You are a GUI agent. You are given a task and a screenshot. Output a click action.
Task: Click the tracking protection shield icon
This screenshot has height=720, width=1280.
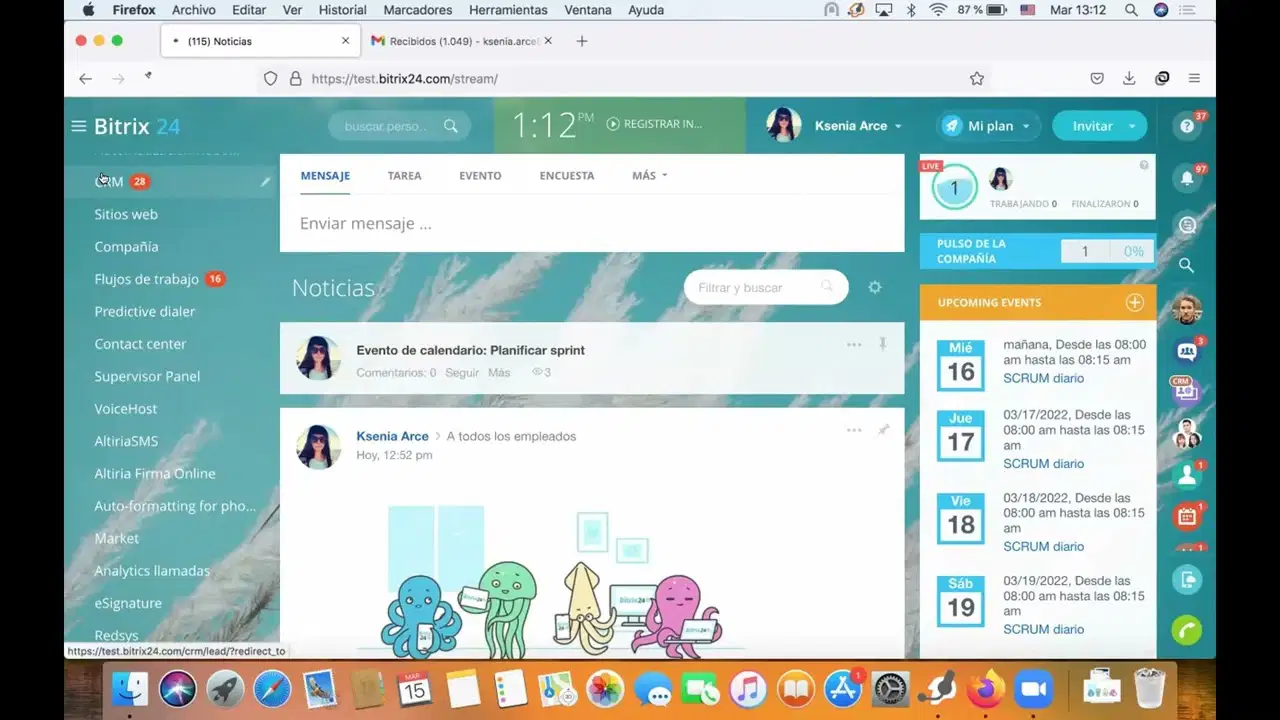point(270,78)
